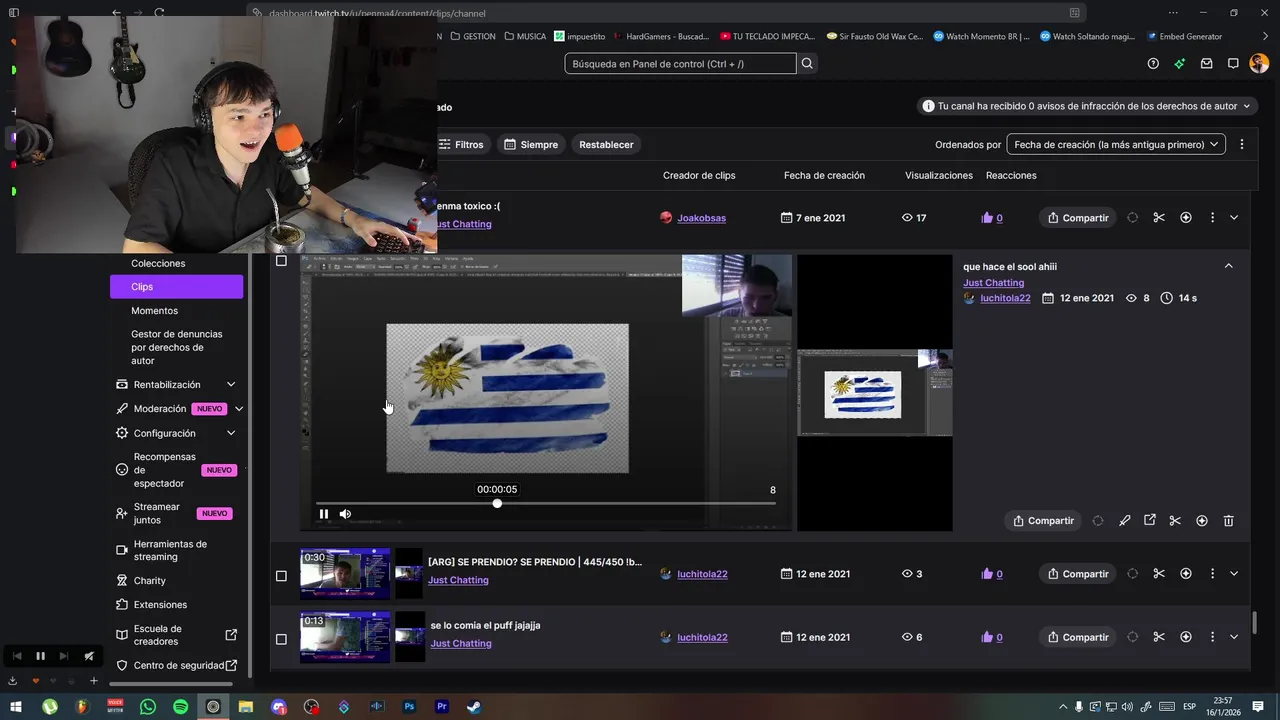1280x720 pixels.
Task: Open Steam from the taskbar
Action: click(x=474, y=707)
